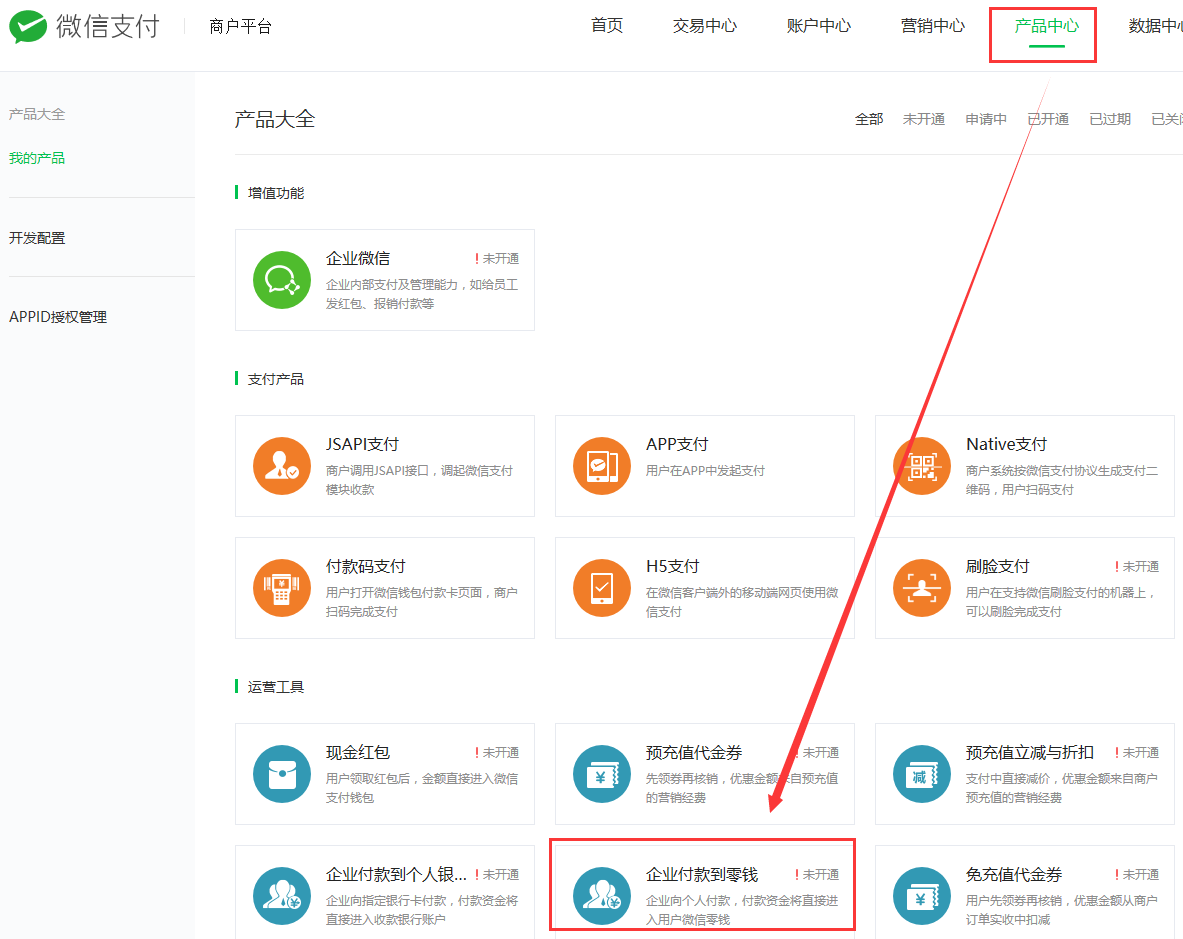
Task: Open the 现金红包 product title
Action: click(x=358, y=753)
